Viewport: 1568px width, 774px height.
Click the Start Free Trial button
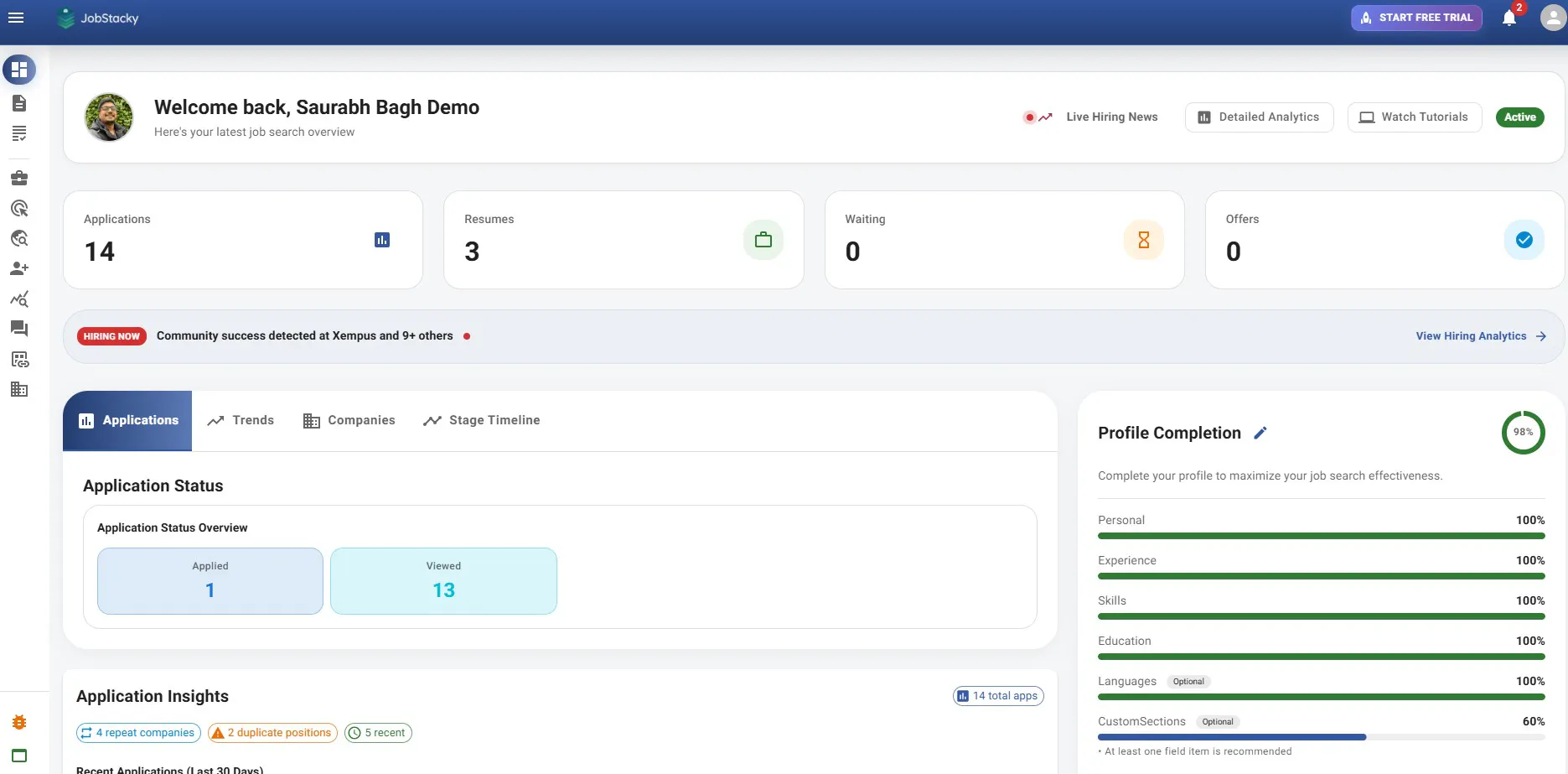[x=1416, y=18]
